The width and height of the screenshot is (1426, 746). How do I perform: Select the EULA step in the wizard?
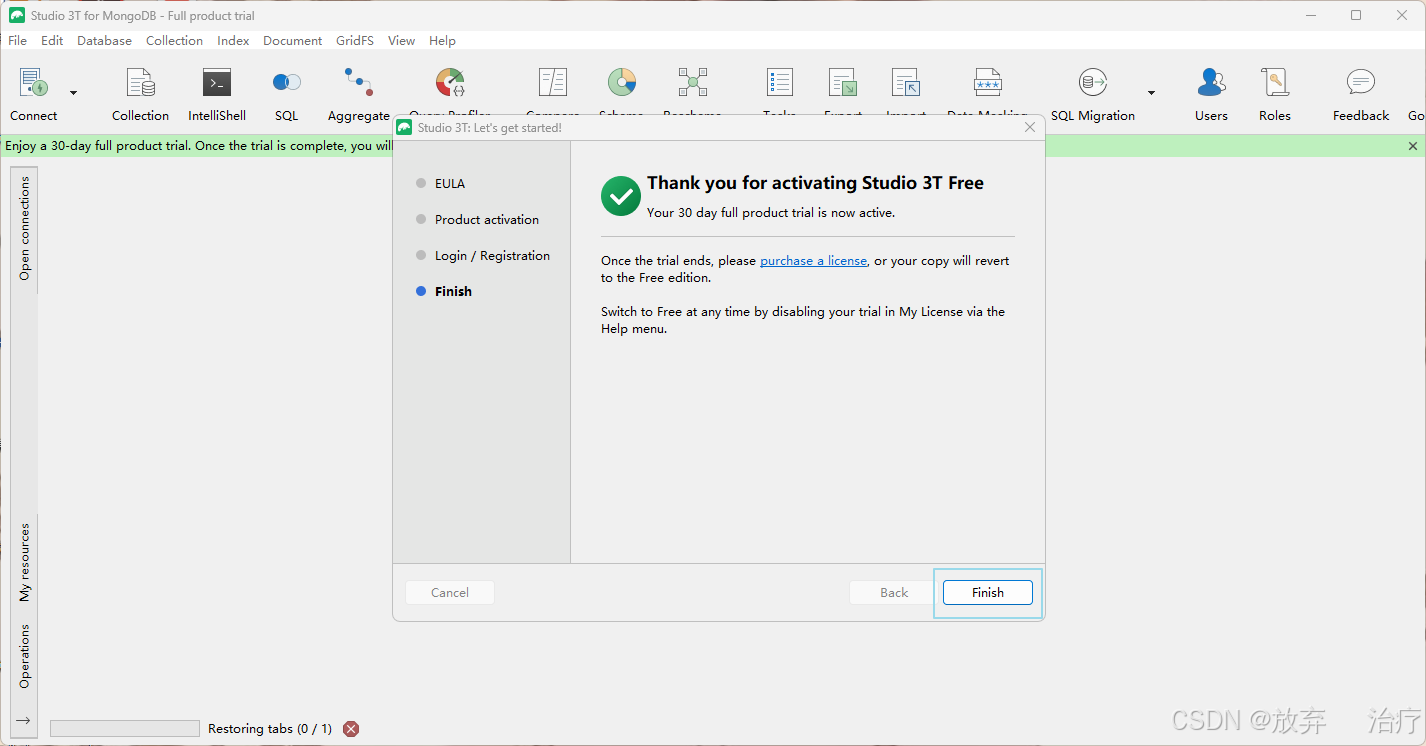point(450,184)
